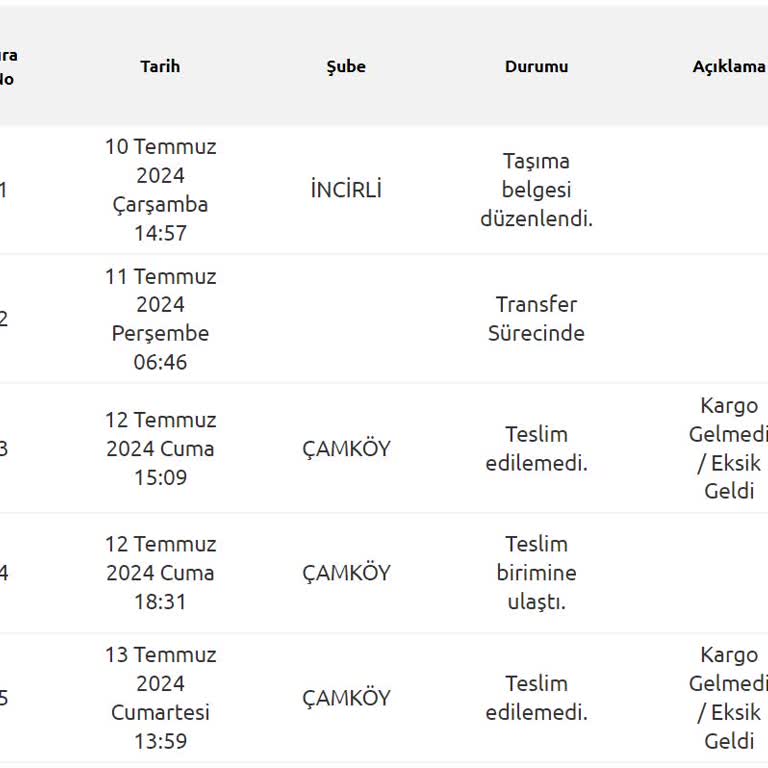768x768 pixels.
Task: Click 'Taşıma belgesi düzenlendi.' status text
Action: (536, 190)
